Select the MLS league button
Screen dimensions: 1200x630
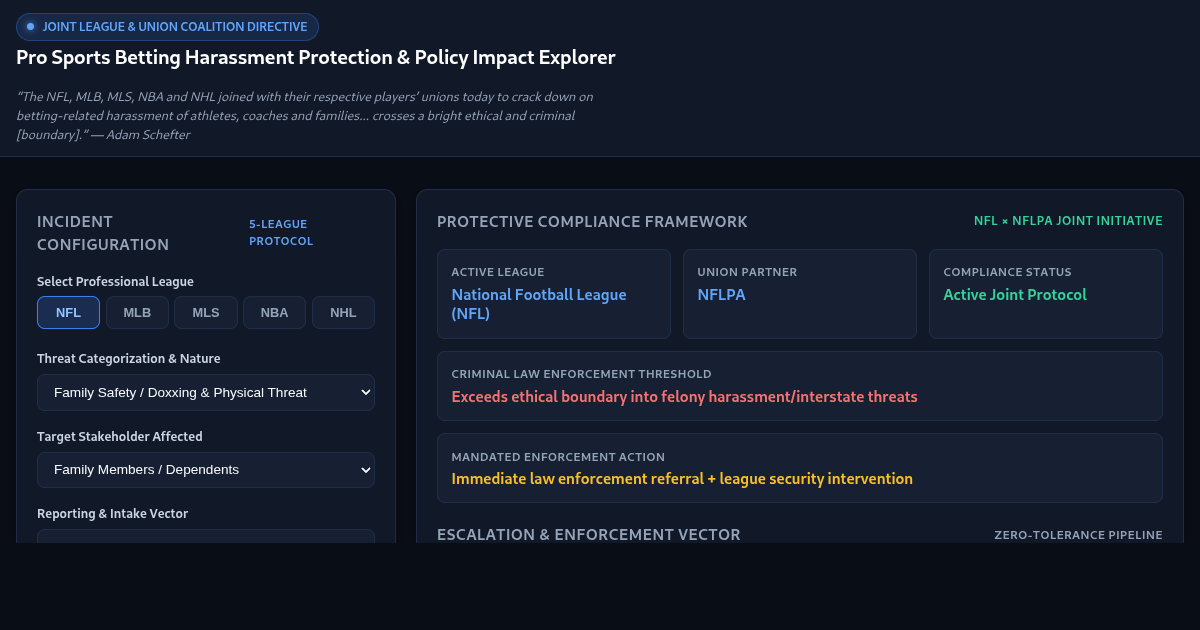click(206, 312)
